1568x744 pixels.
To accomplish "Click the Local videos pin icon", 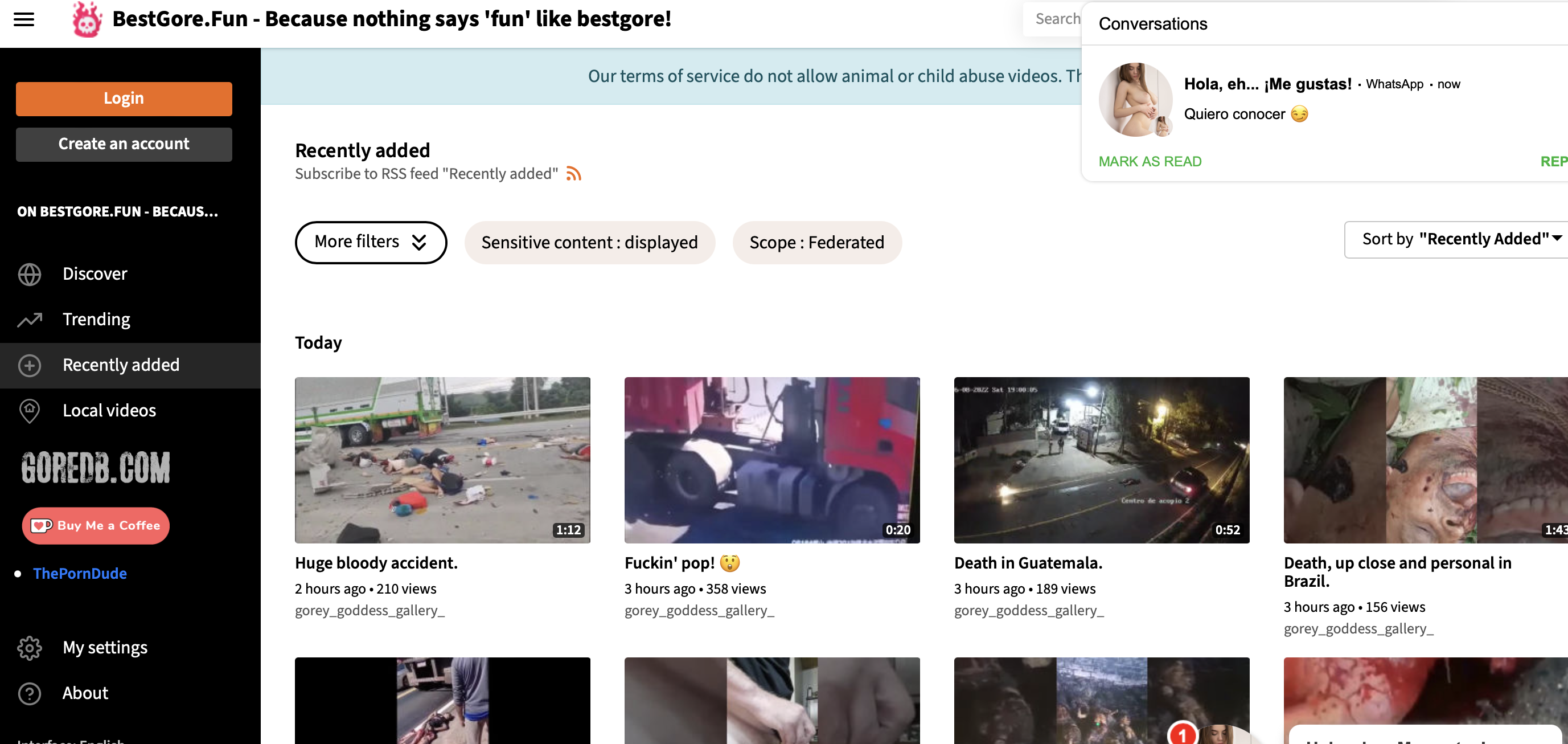I will pyautogui.click(x=29, y=411).
